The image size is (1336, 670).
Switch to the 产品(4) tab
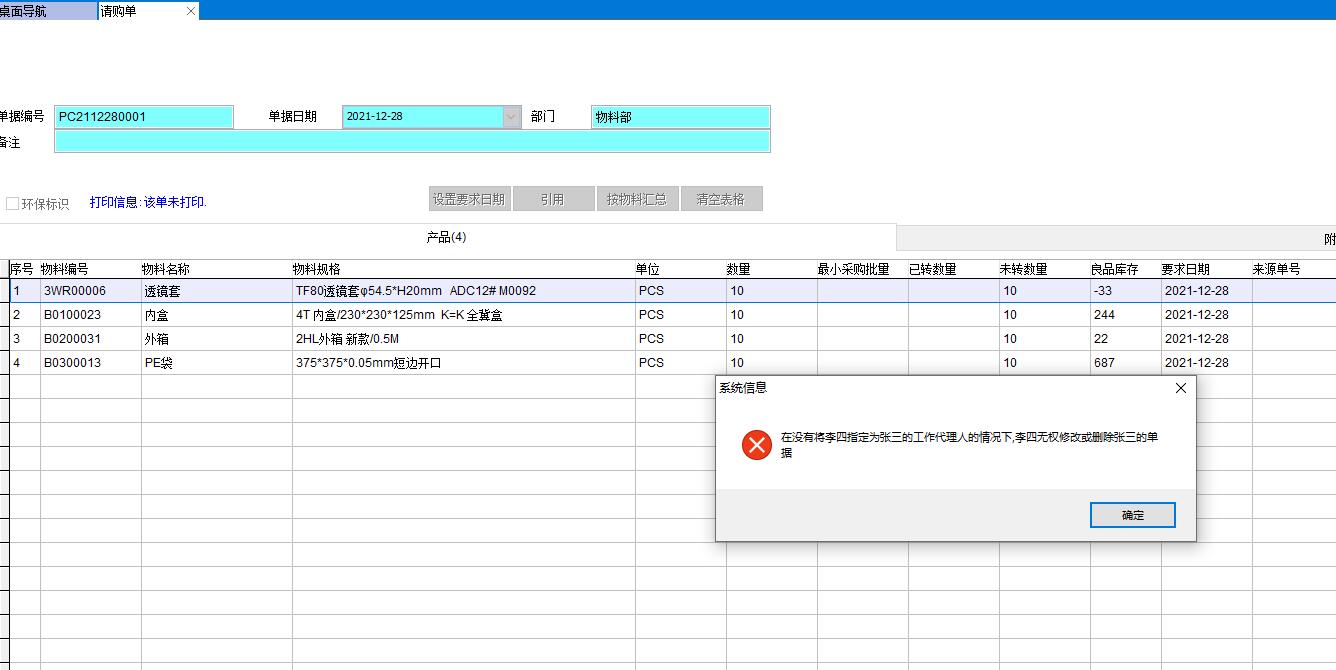(446, 237)
